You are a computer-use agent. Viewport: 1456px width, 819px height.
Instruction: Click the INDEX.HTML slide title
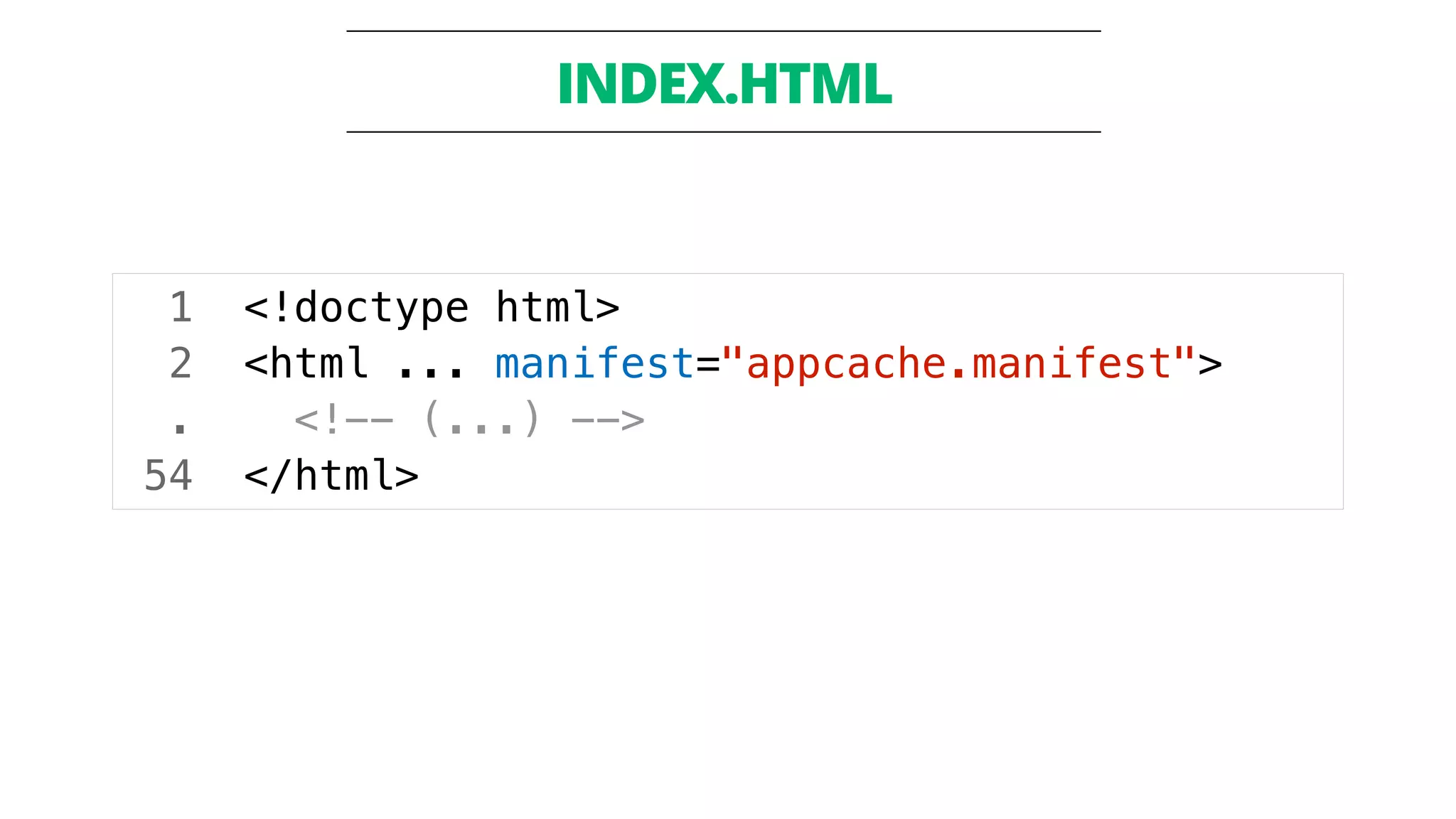724,84
